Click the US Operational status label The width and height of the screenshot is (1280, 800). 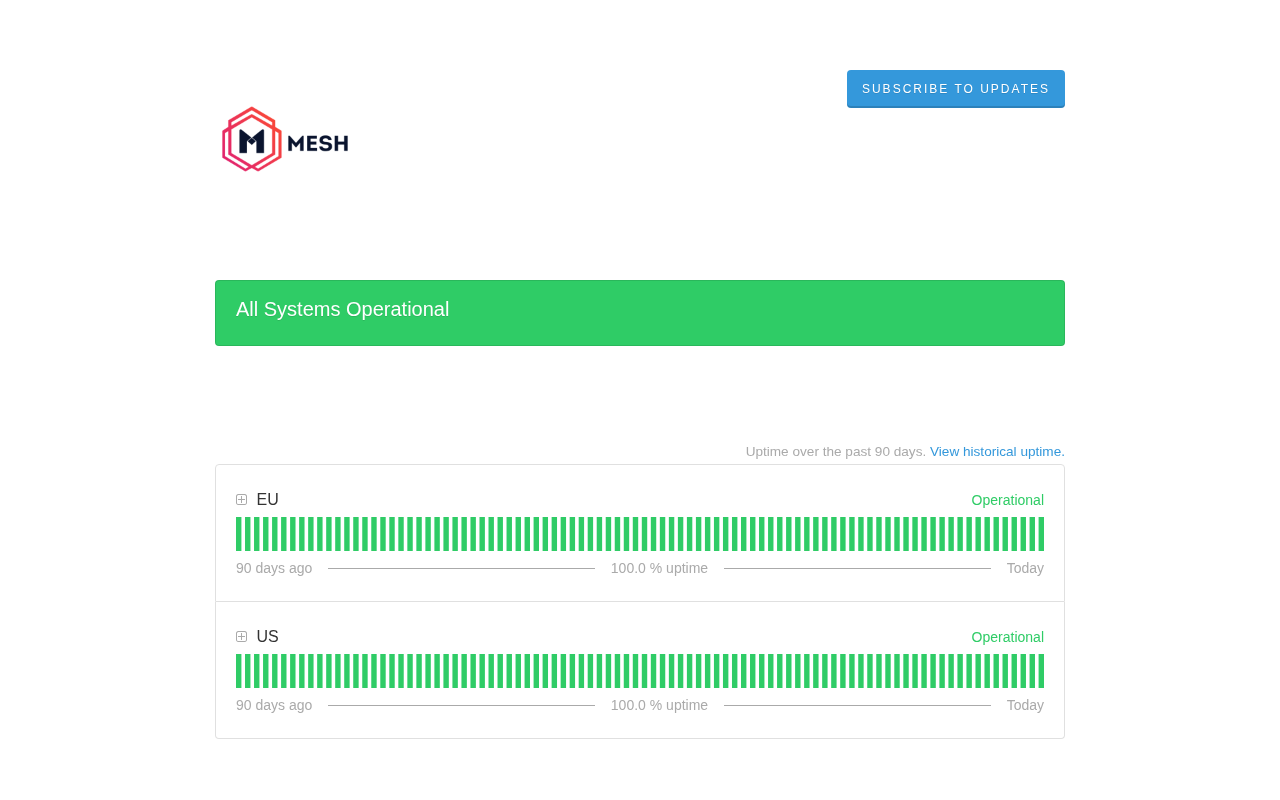(1008, 637)
